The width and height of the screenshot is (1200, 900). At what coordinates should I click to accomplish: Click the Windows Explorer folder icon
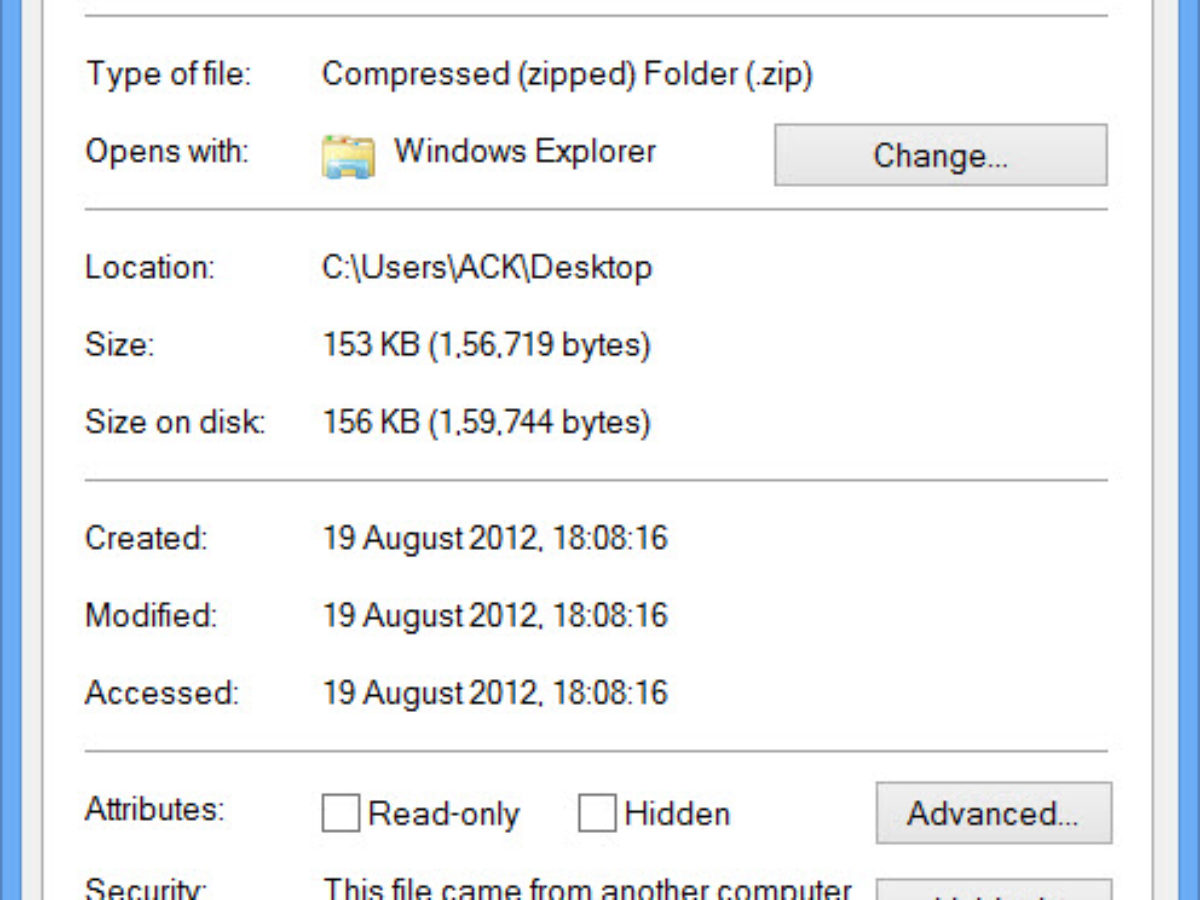(x=348, y=156)
